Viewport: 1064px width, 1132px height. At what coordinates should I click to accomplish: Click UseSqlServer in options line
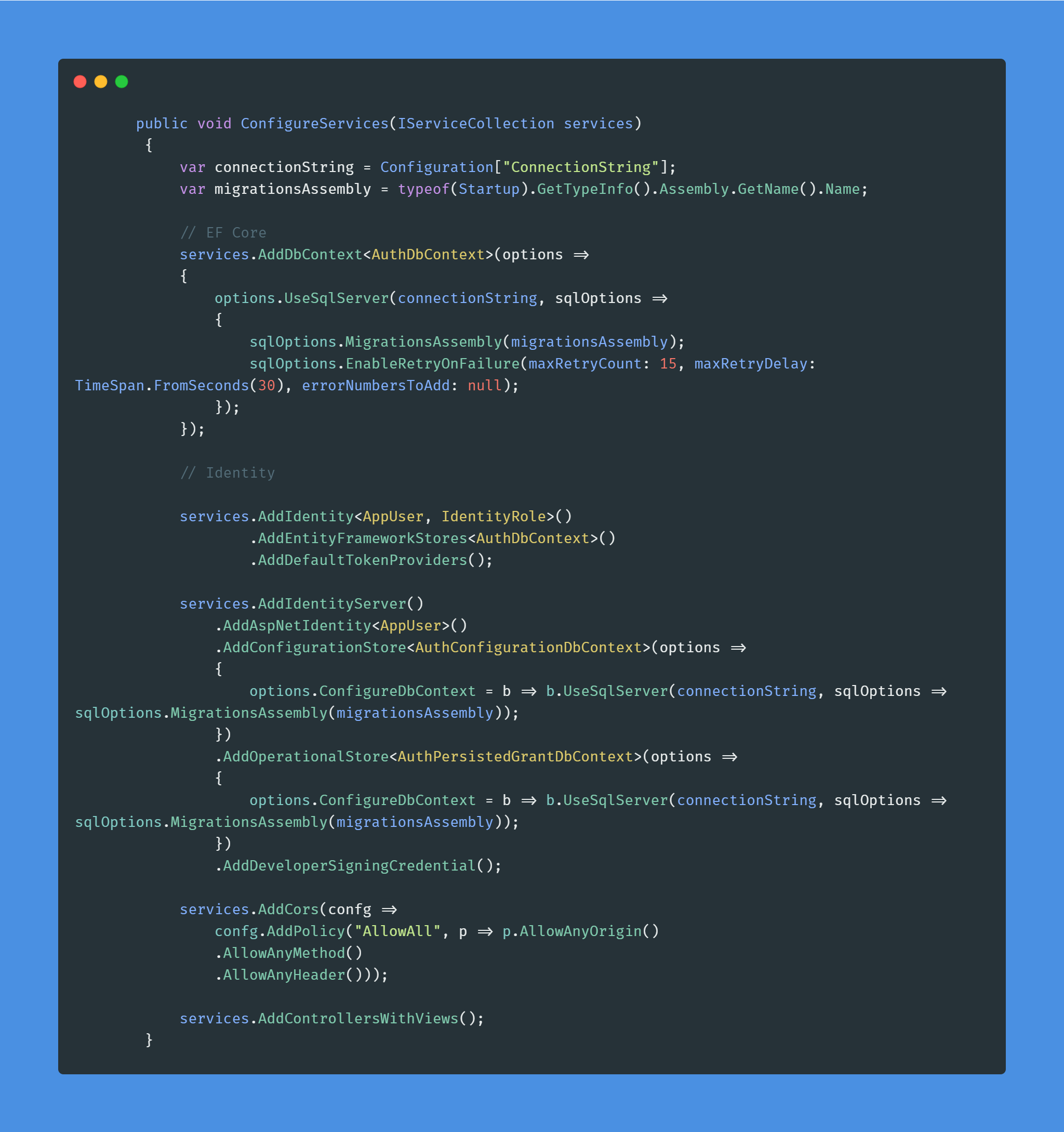click(x=336, y=298)
